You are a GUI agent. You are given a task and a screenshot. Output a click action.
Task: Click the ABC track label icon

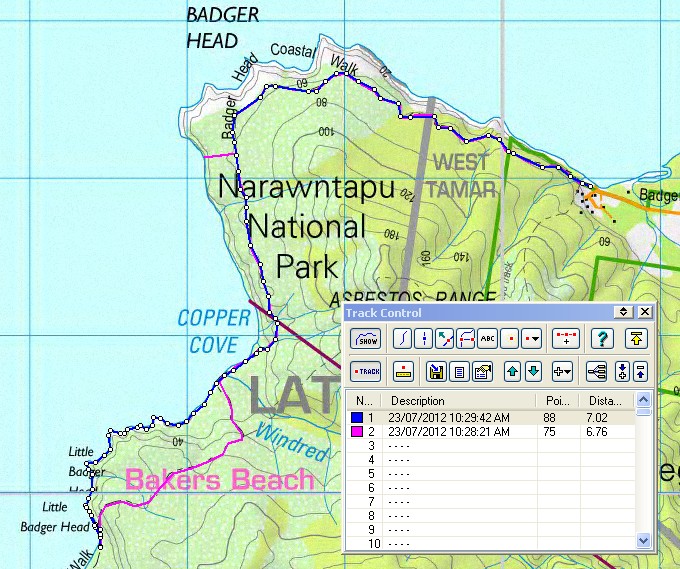tap(487, 339)
